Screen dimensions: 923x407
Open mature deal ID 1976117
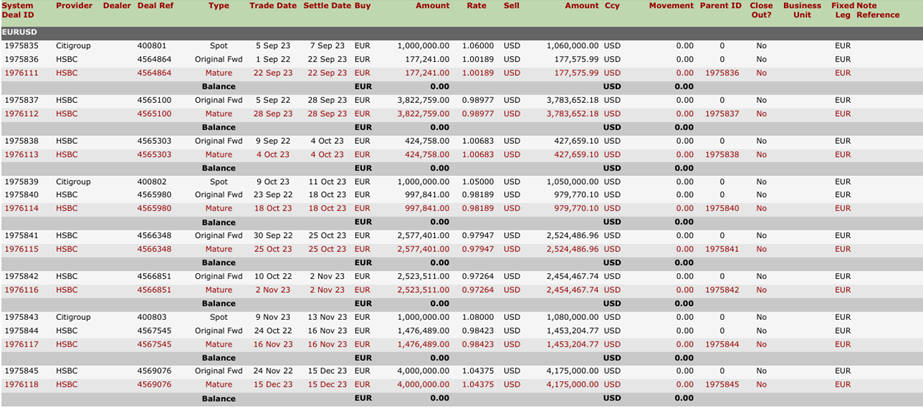tap(22, 344)
